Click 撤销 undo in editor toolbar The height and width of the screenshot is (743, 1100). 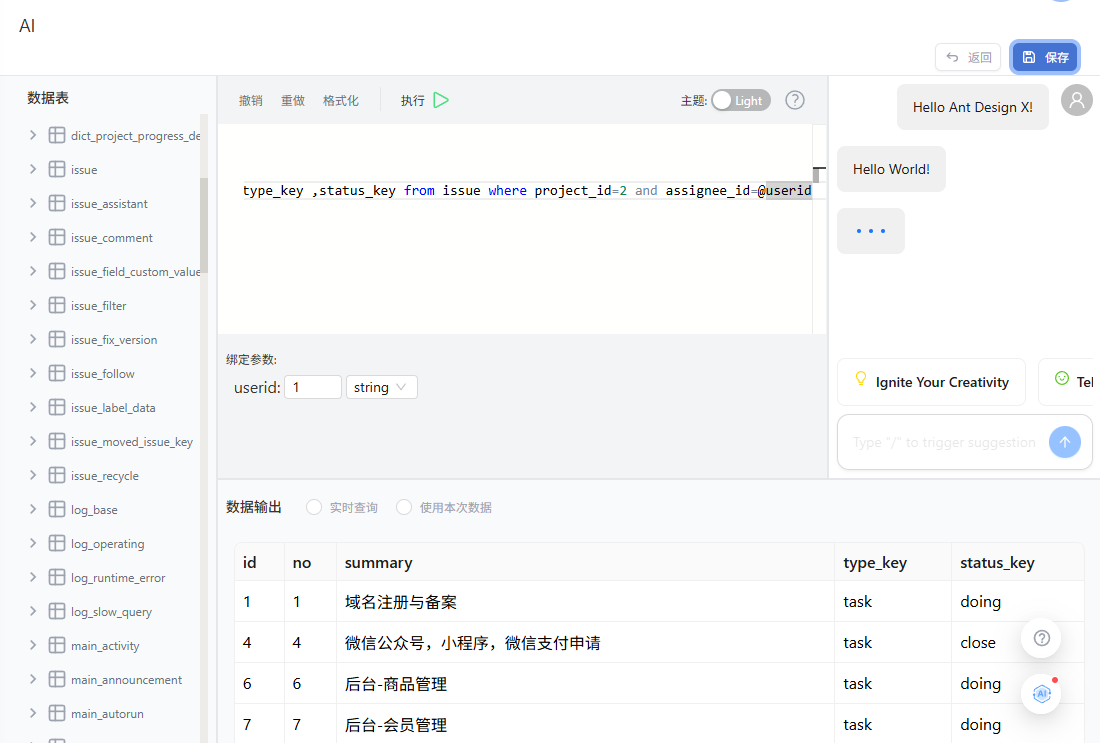[x=250, y=101]
